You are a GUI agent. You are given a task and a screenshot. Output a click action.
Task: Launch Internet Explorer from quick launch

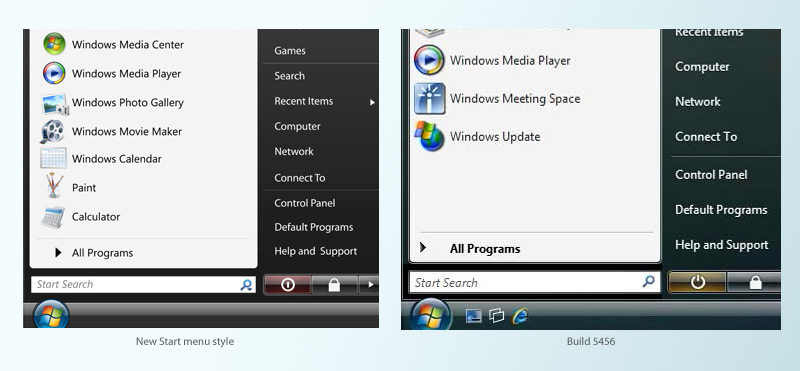(x=519, y=316)
